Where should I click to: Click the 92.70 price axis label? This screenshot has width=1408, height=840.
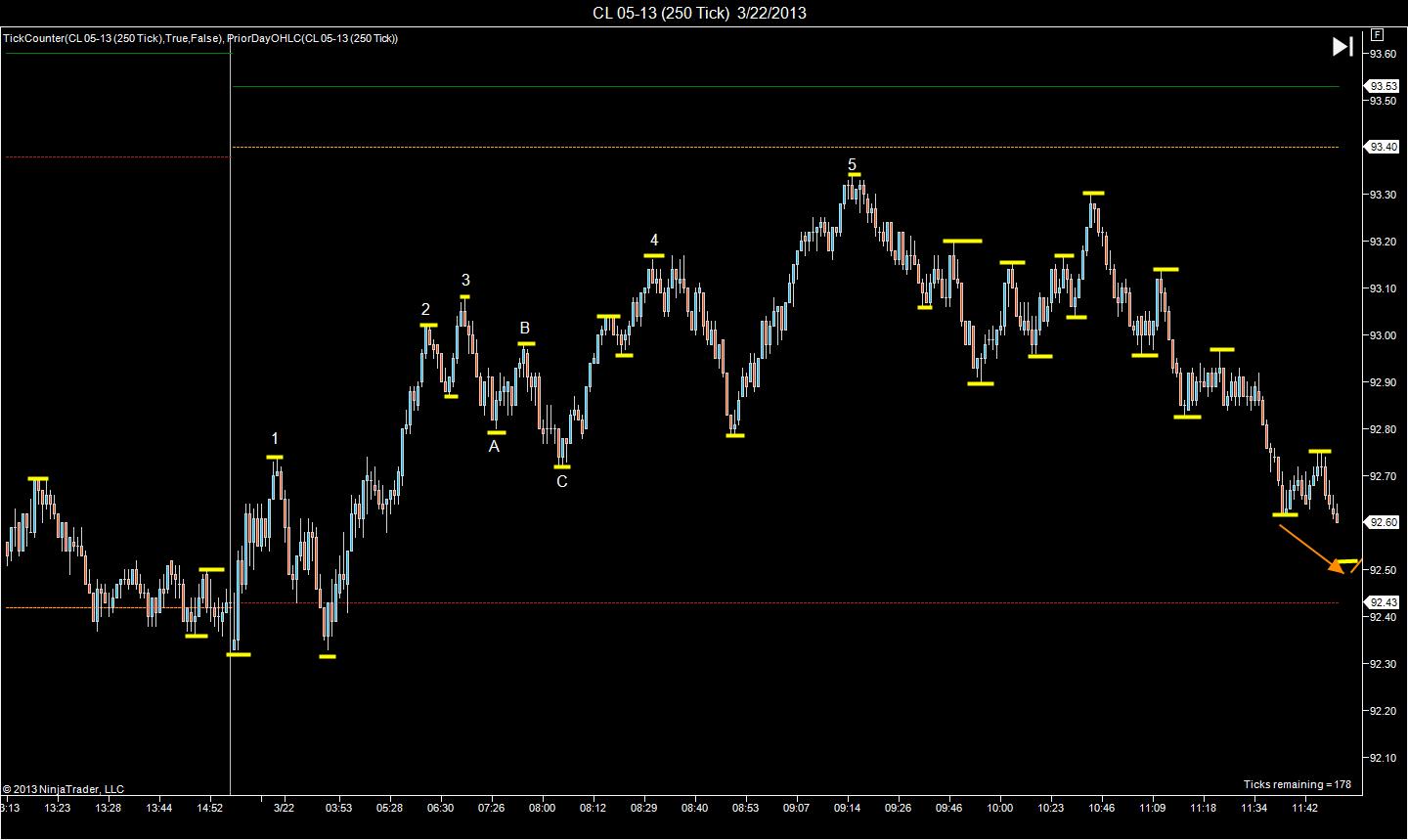coord(1383,476)
